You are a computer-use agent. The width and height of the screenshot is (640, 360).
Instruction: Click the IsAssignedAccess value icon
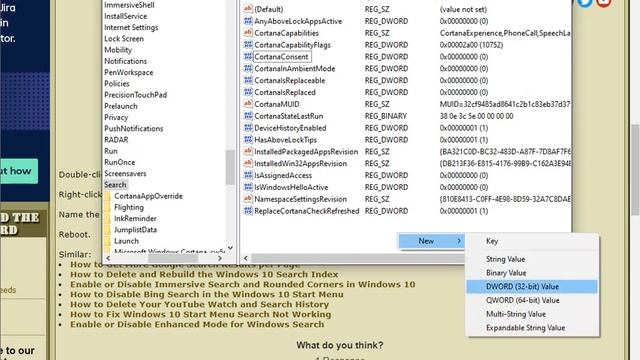(x=248, y=175)
